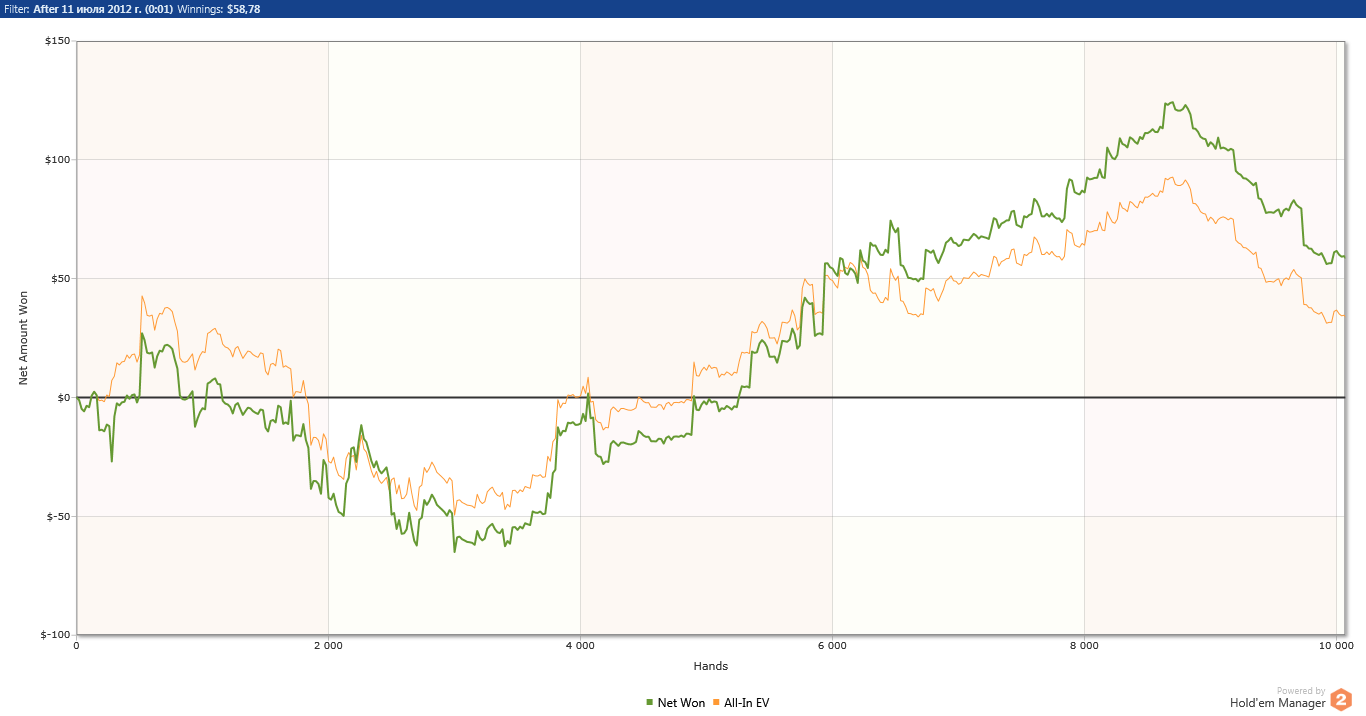Click the orange Hold'em Manager 2 hexagon logo
Viewport: 1366px width, 716px height.
[x=1341, y=700]
